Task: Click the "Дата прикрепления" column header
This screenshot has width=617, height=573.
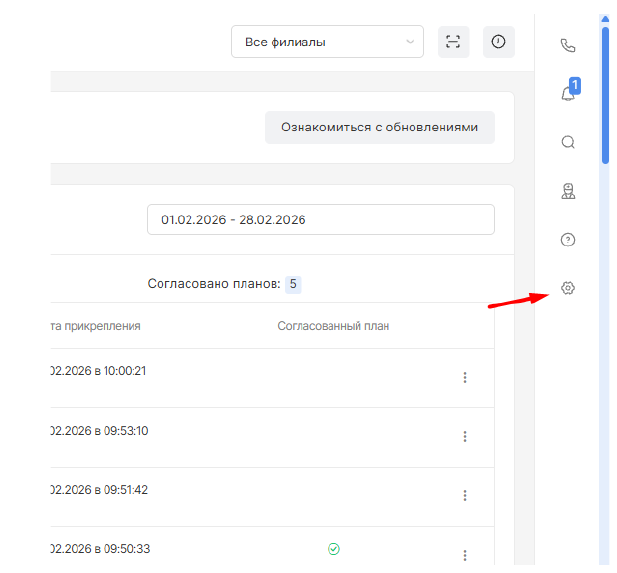Action: [x=95, y=326]
